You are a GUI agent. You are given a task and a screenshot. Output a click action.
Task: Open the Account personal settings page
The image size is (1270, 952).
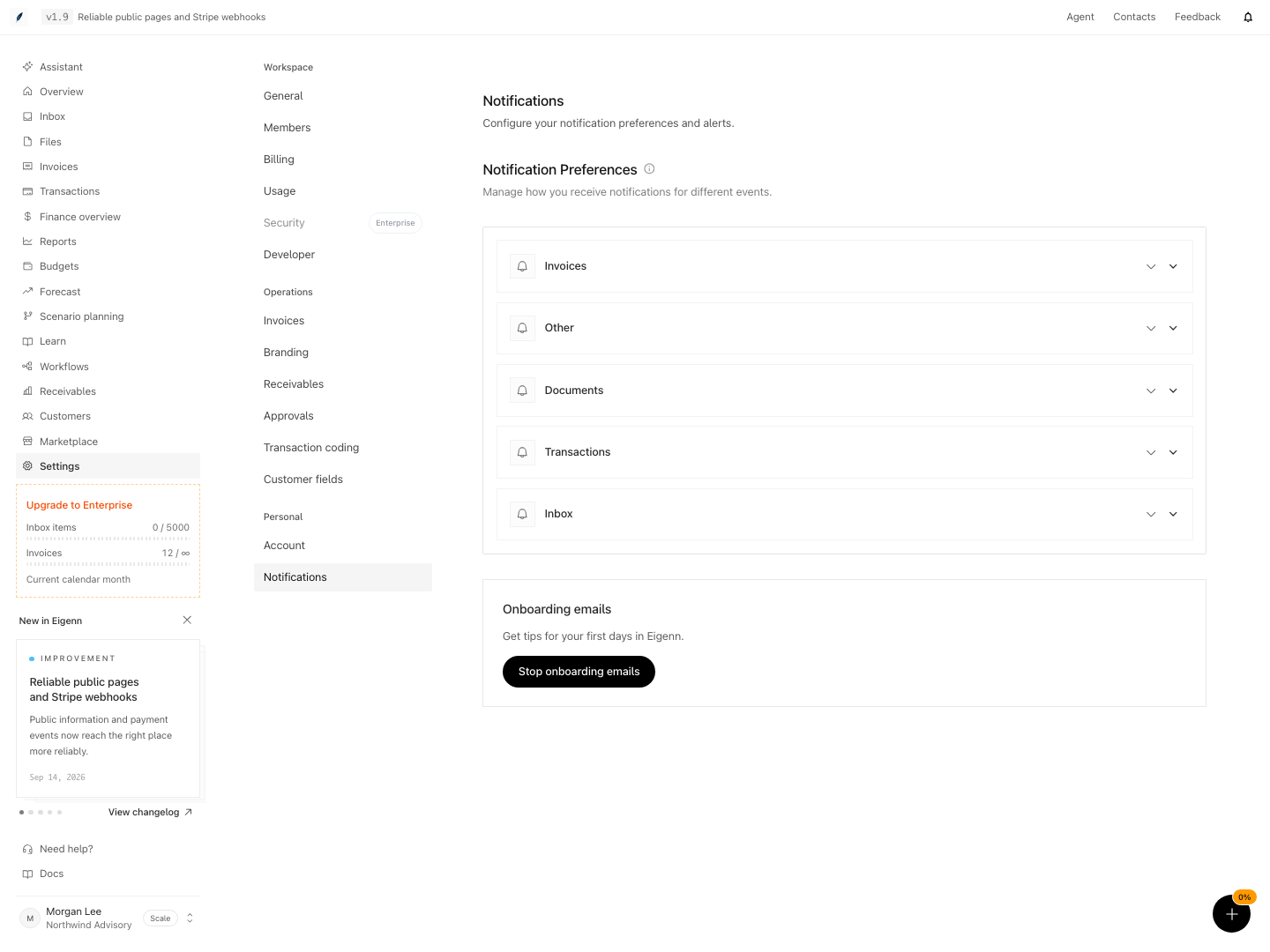(343, 546)
